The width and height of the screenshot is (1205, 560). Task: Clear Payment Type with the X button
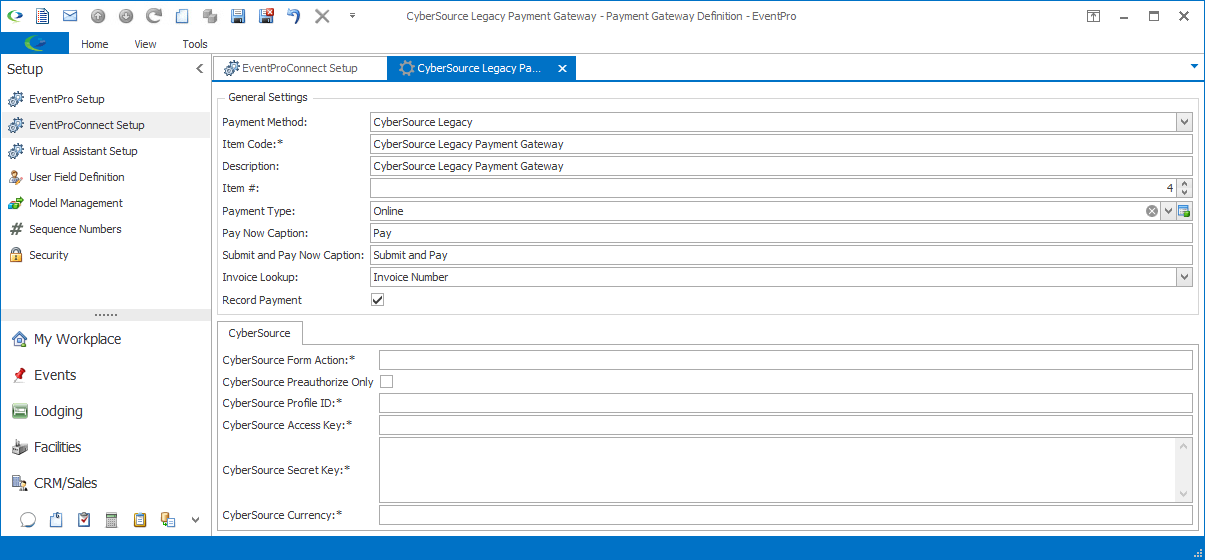click(1152, 211)
